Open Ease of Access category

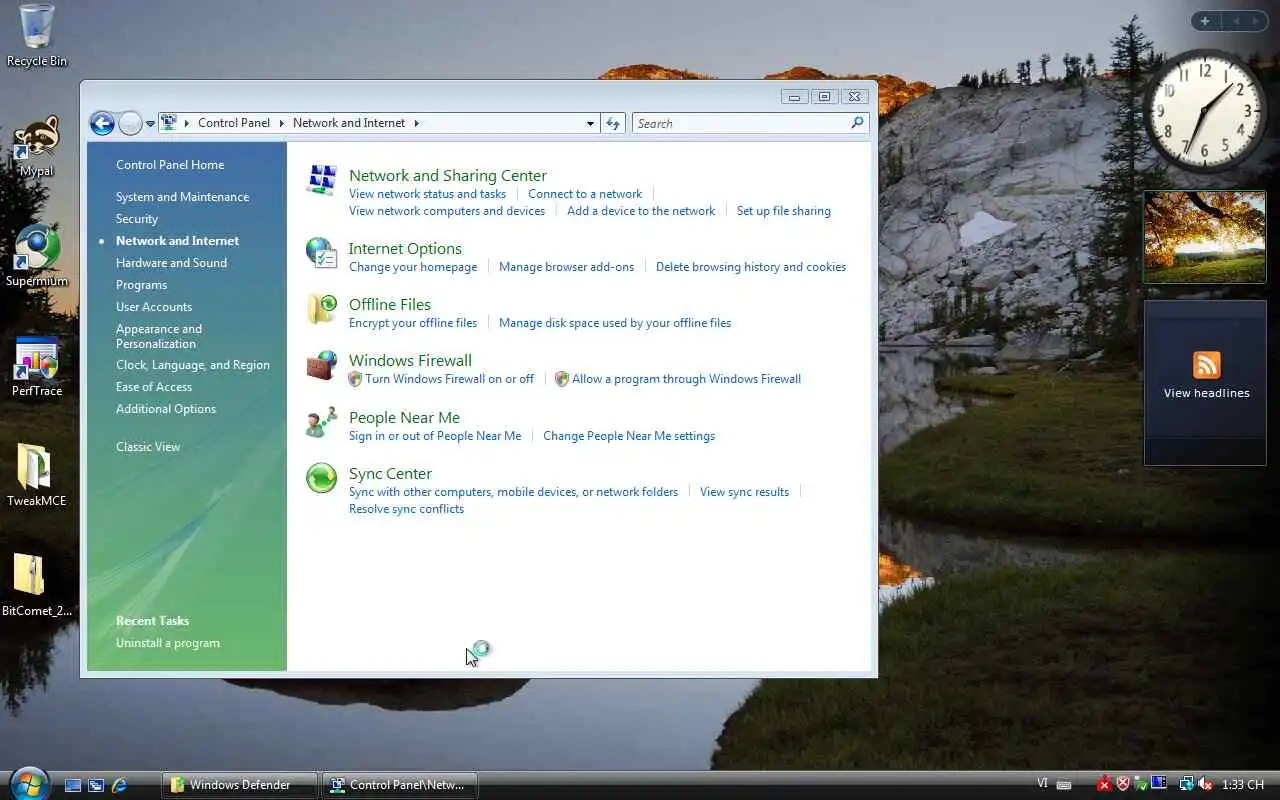tap(154, 387)
